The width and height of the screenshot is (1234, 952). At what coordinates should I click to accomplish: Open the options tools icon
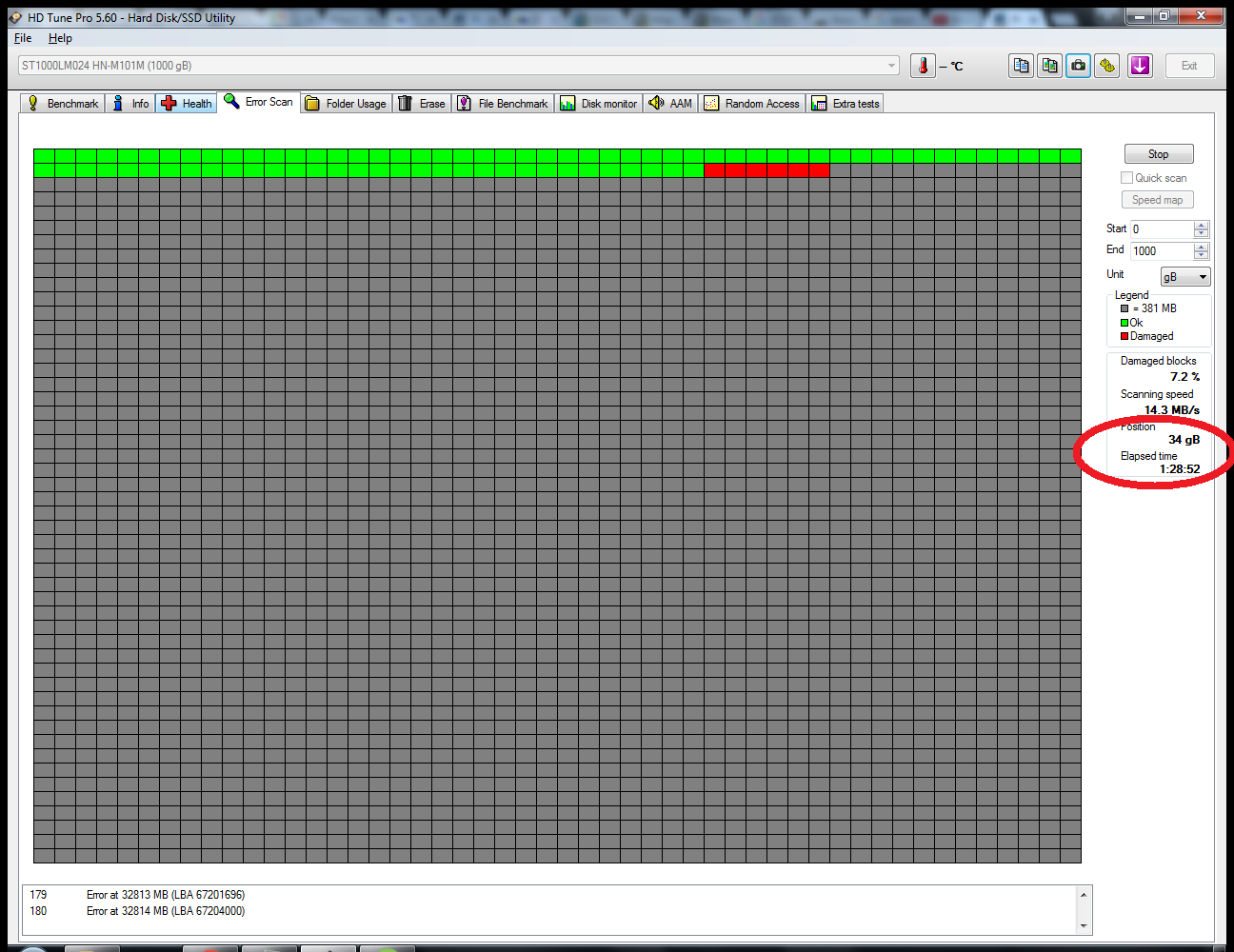coord(1106,66)
